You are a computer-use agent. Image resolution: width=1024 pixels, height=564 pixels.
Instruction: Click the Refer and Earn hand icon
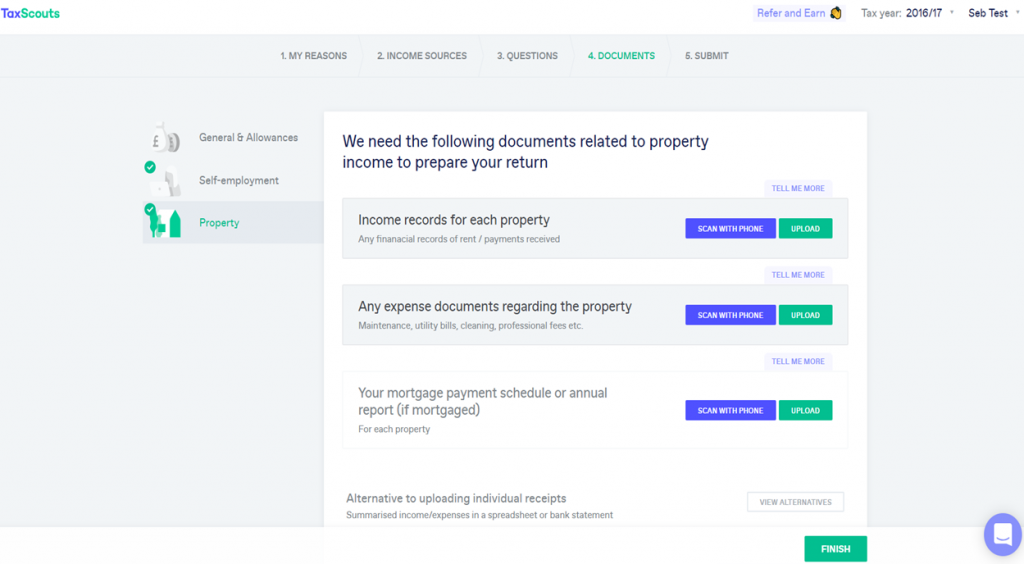click(835, 13)
